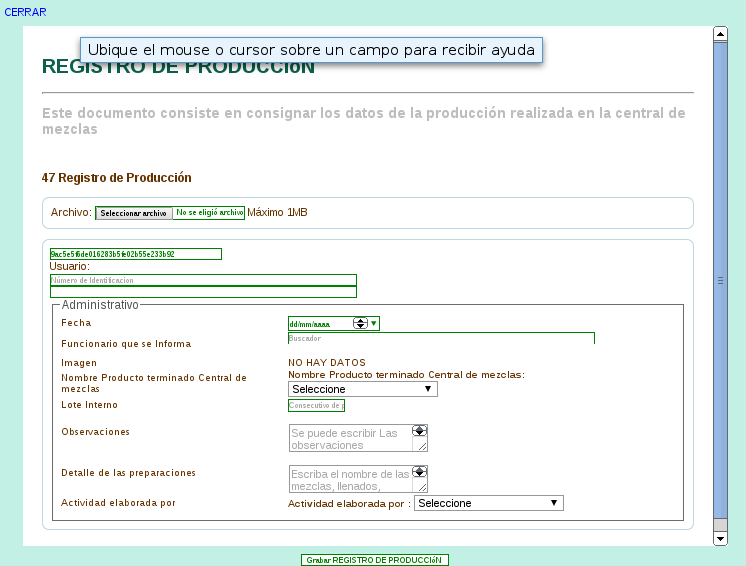
Task: Focus the Funcionario Buscador search field
Action: click(x=441, y=338)
